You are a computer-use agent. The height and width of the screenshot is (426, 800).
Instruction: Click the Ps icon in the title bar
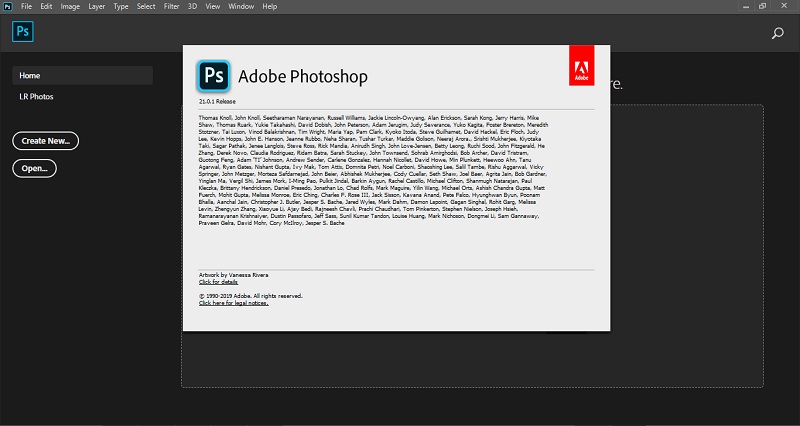point(7,7)
